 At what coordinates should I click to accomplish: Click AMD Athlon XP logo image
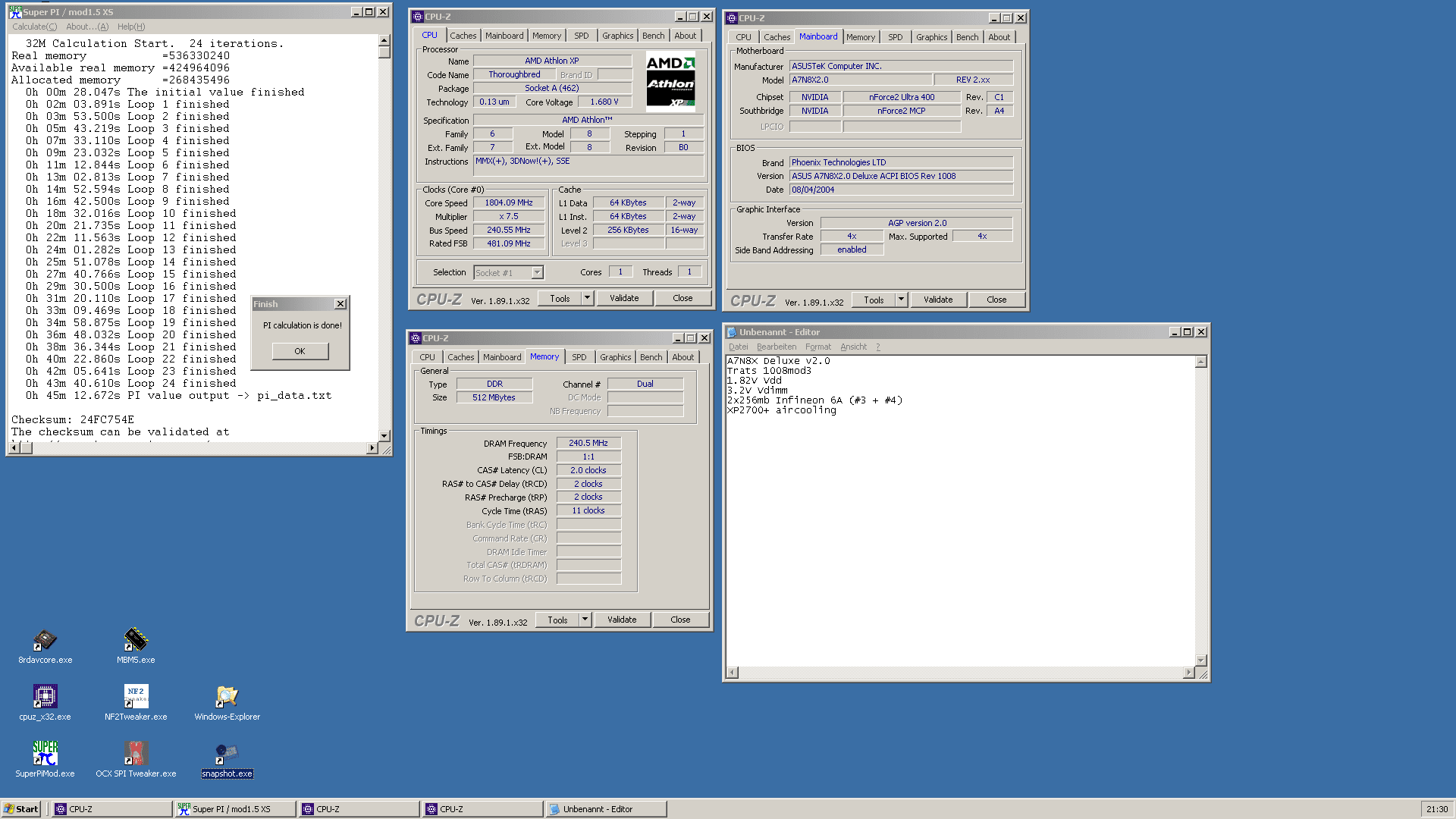(670, 82)
